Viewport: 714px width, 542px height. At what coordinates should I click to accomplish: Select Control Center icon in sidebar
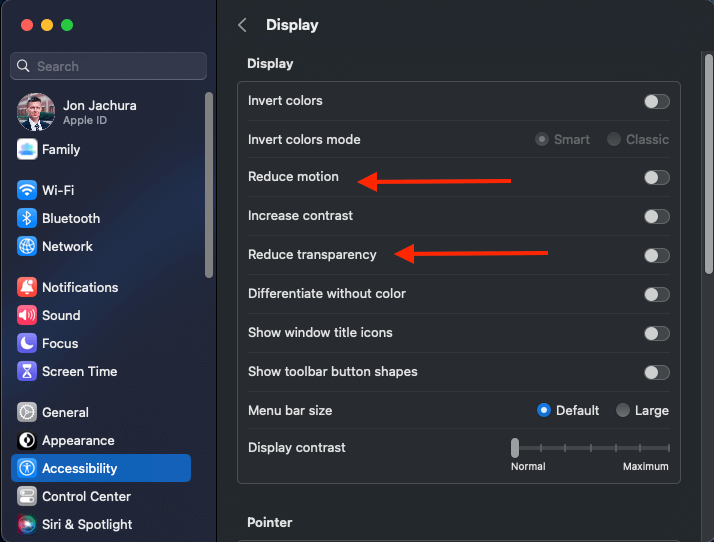point(27,496)
